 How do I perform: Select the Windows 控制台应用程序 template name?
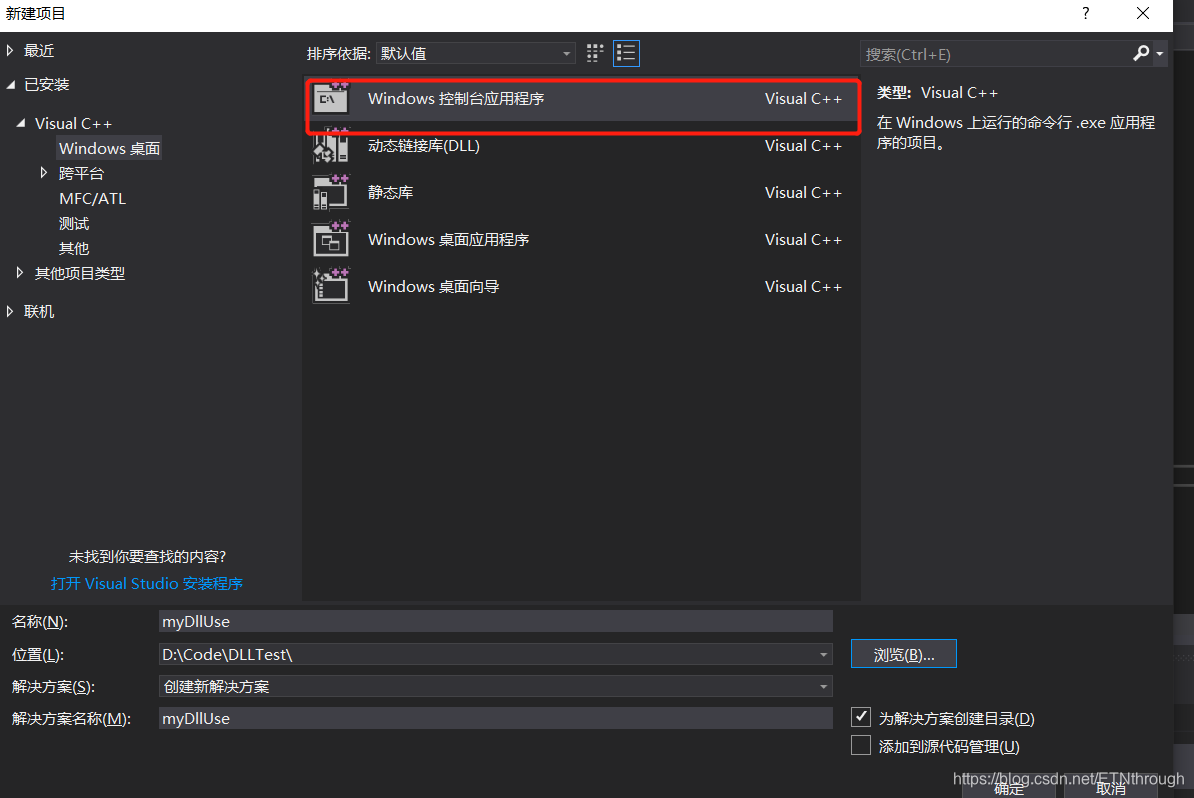(x=455, y=98)
